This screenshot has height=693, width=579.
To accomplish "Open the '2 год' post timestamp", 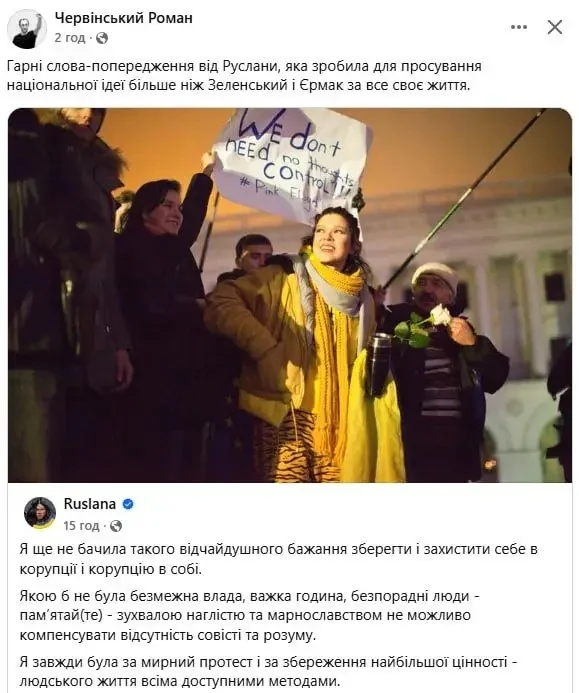I will [x=70, y=38].
